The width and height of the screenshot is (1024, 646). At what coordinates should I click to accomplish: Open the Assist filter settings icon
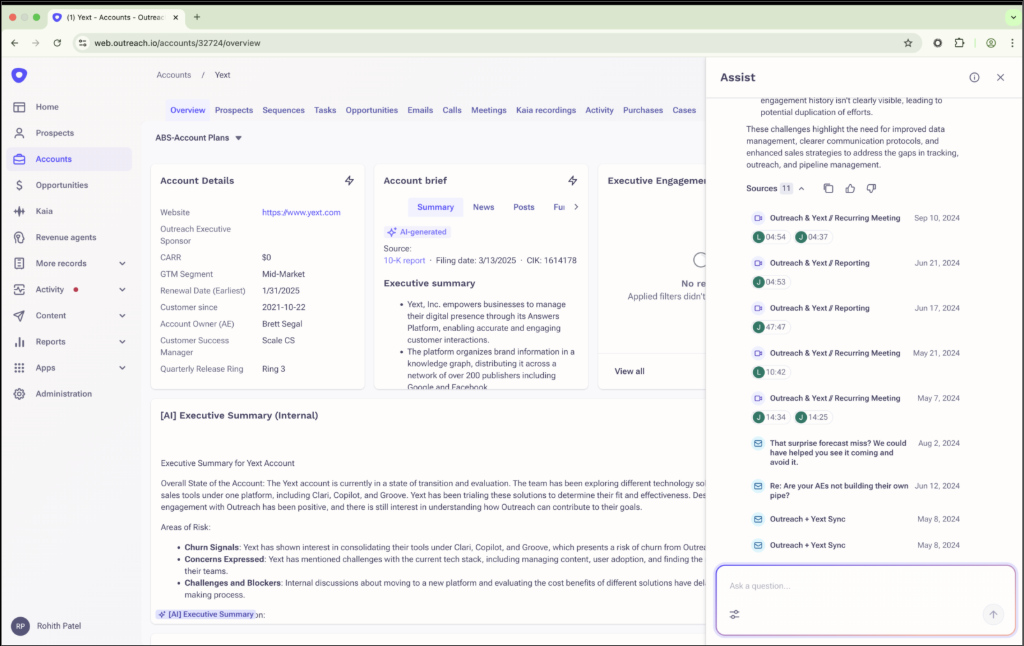tap(735, 615)
